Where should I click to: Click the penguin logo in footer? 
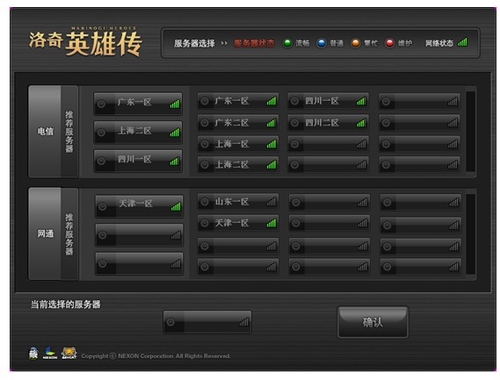pos(33,353)
